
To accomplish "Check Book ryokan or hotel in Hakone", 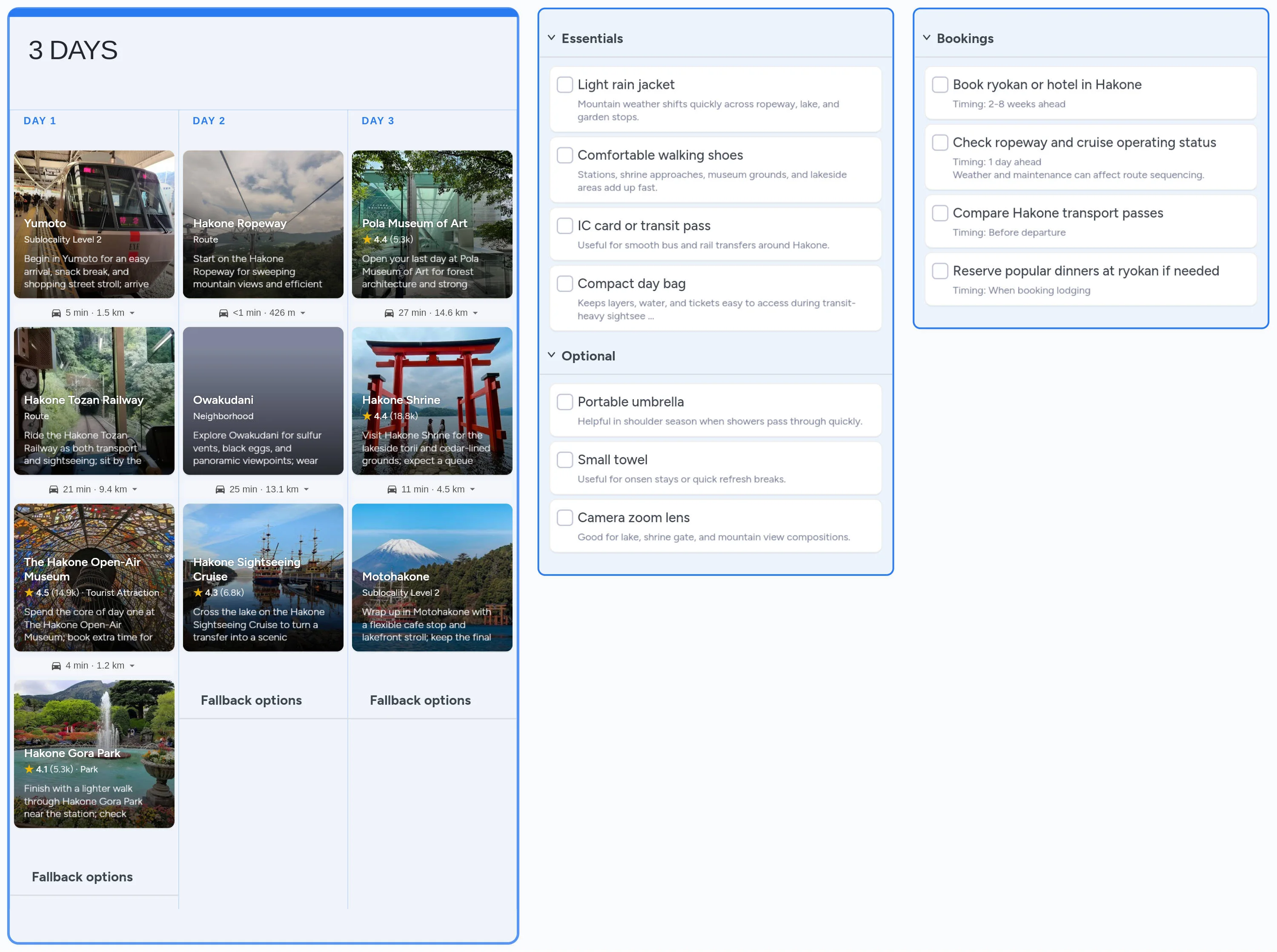I will 939,84.
